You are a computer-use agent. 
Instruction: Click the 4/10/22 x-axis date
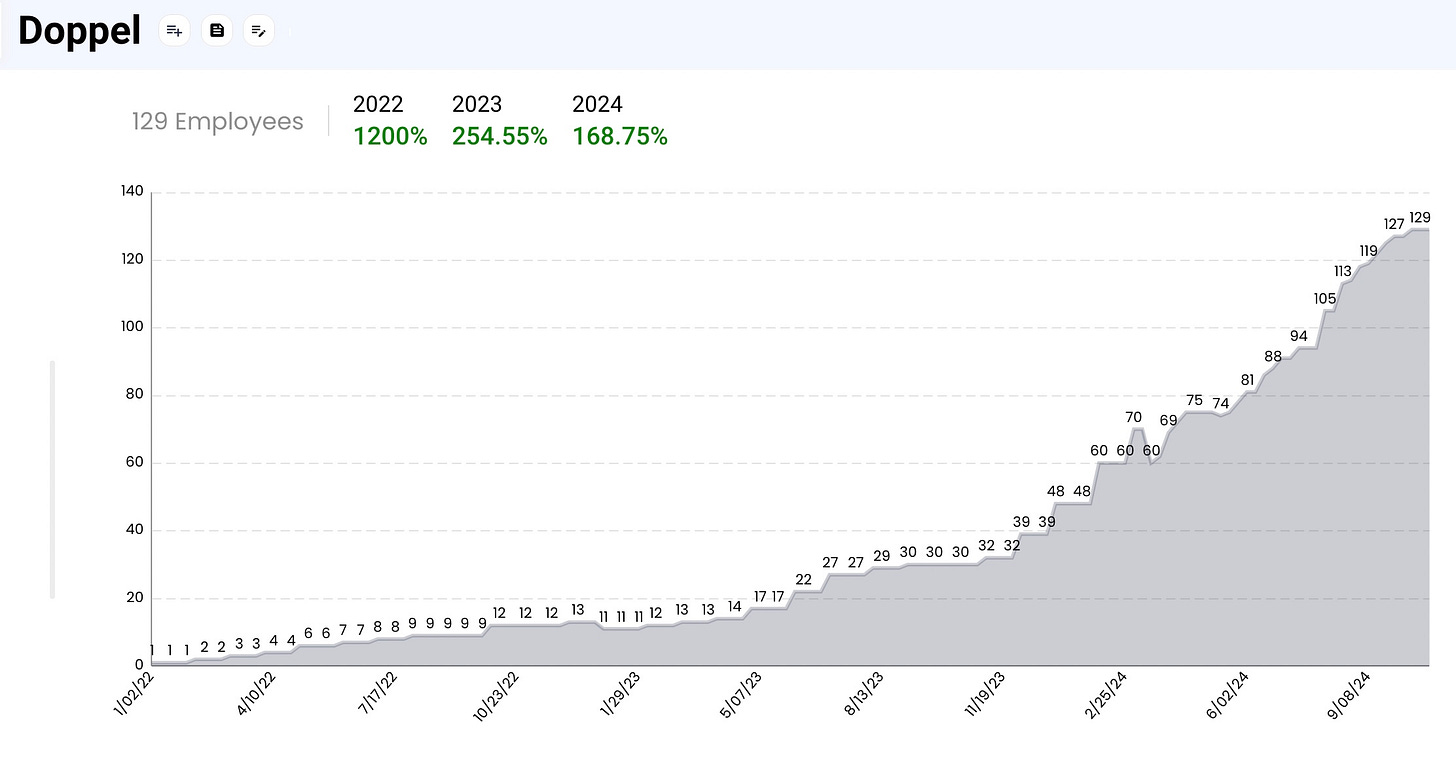click(256, 695)
